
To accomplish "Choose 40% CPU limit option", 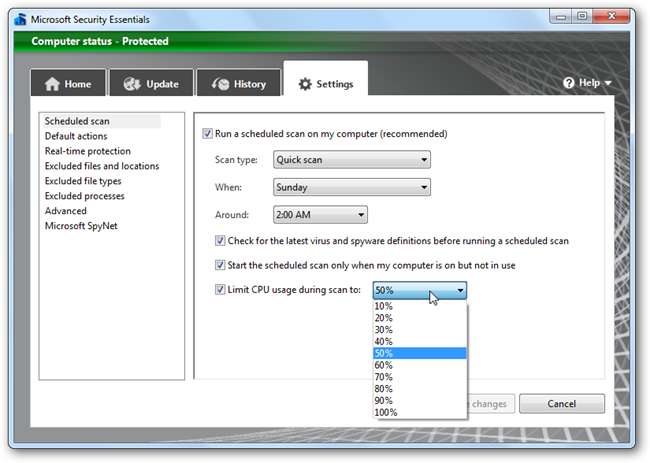I will tap(420, 342).
